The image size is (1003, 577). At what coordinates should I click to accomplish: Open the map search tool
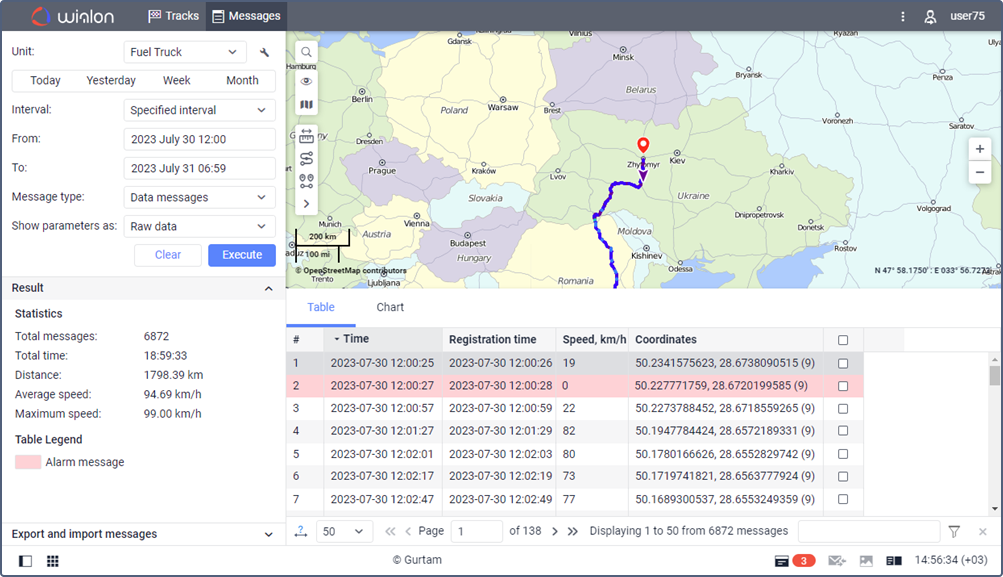tap(306, 52)
